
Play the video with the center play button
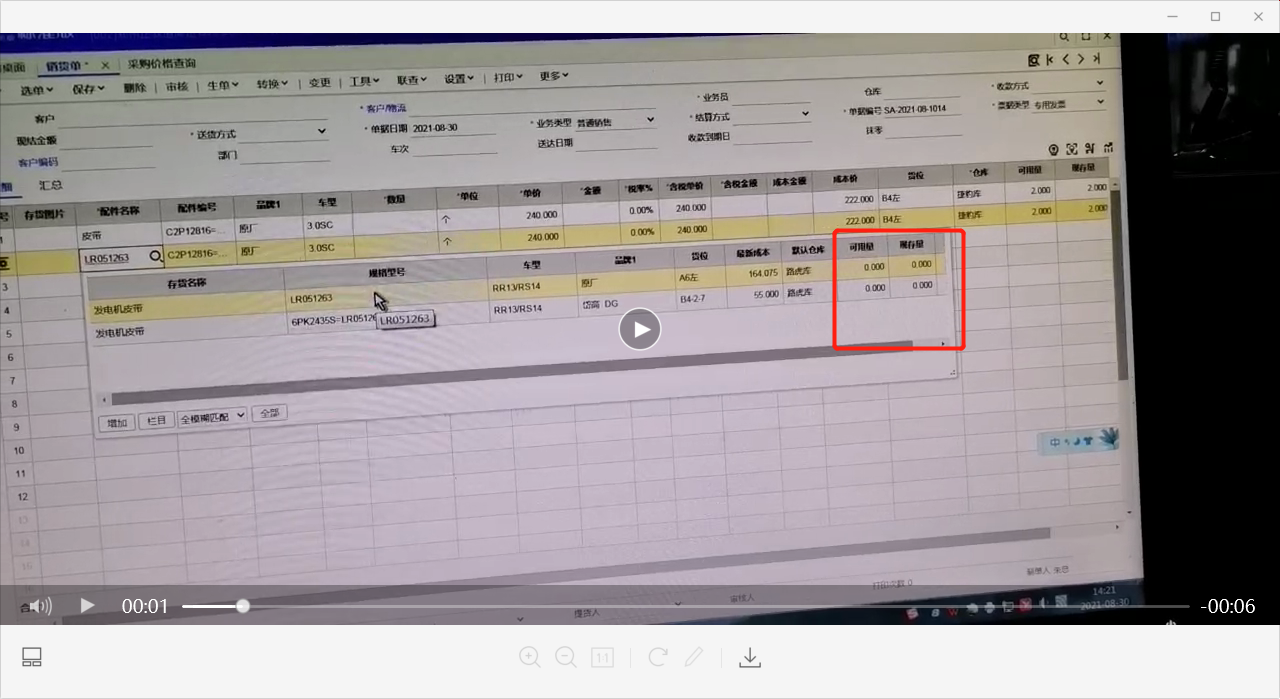pos(640,329)
